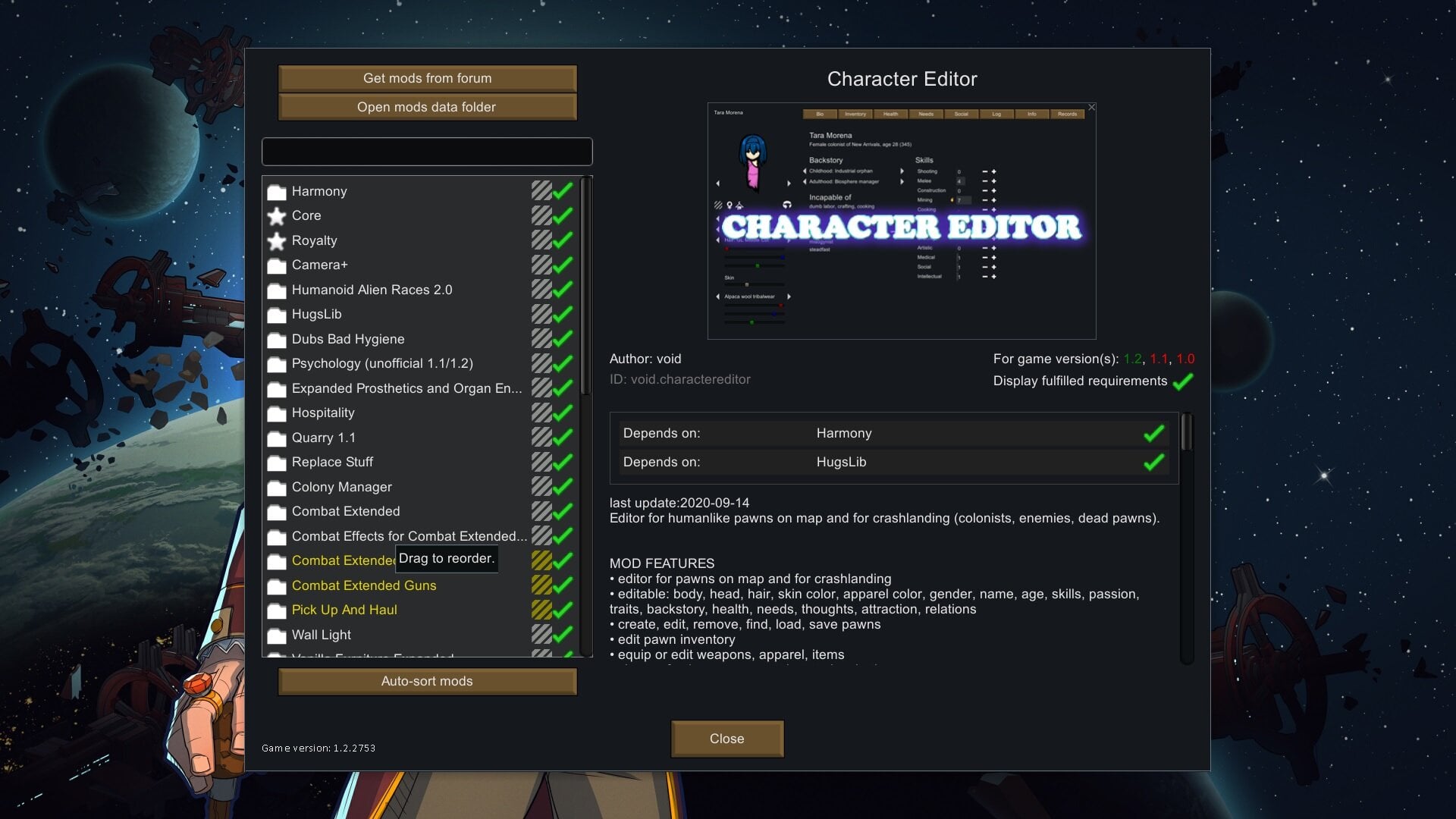Image resolution: width=1456 pixels, height=819 pixels.
Task: Click the Humanoid Alien Races folder icon
Action: [x=277, y=290]
